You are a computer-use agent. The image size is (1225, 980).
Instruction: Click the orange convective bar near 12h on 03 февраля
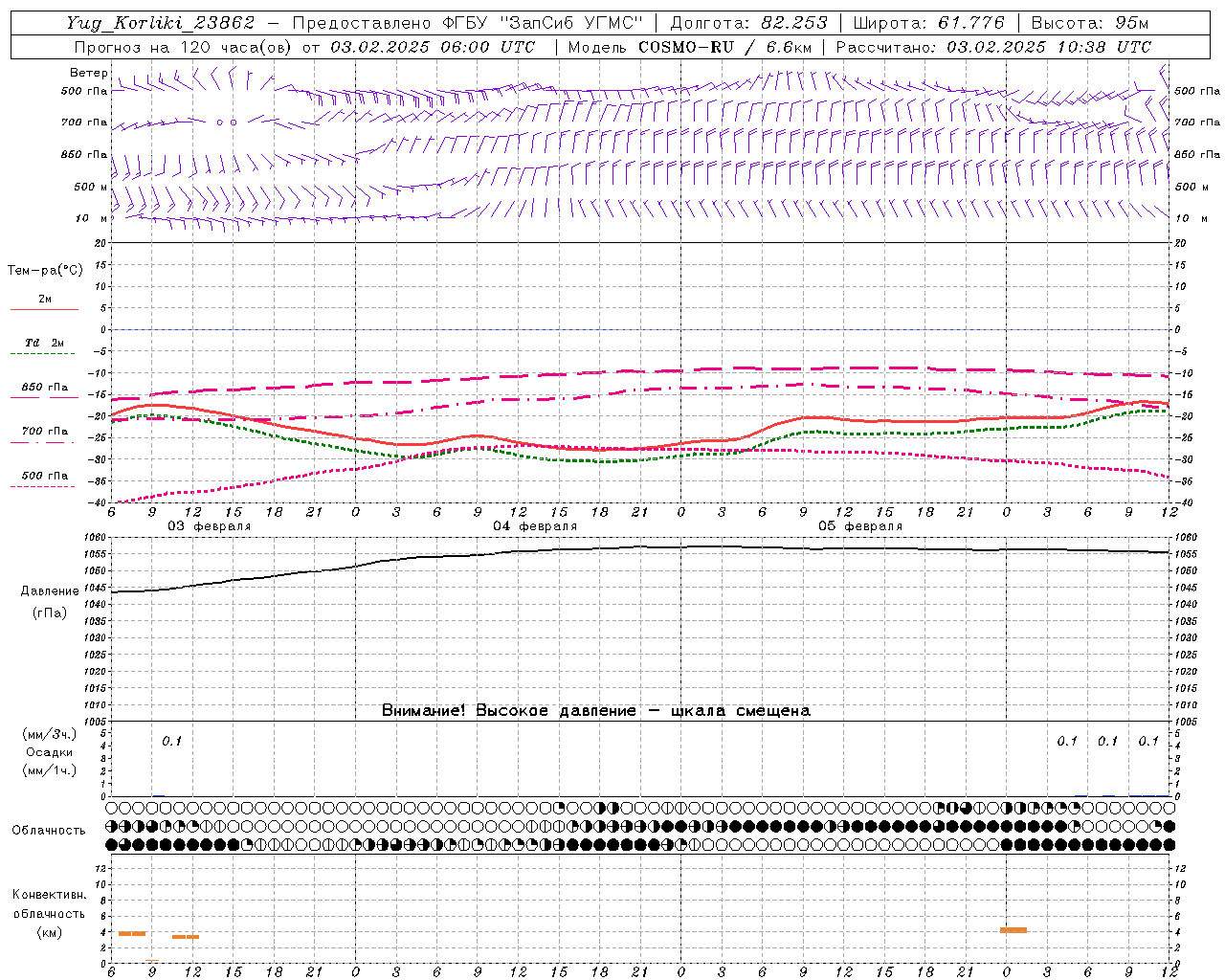pyautogui.click(x=186, y=937)
